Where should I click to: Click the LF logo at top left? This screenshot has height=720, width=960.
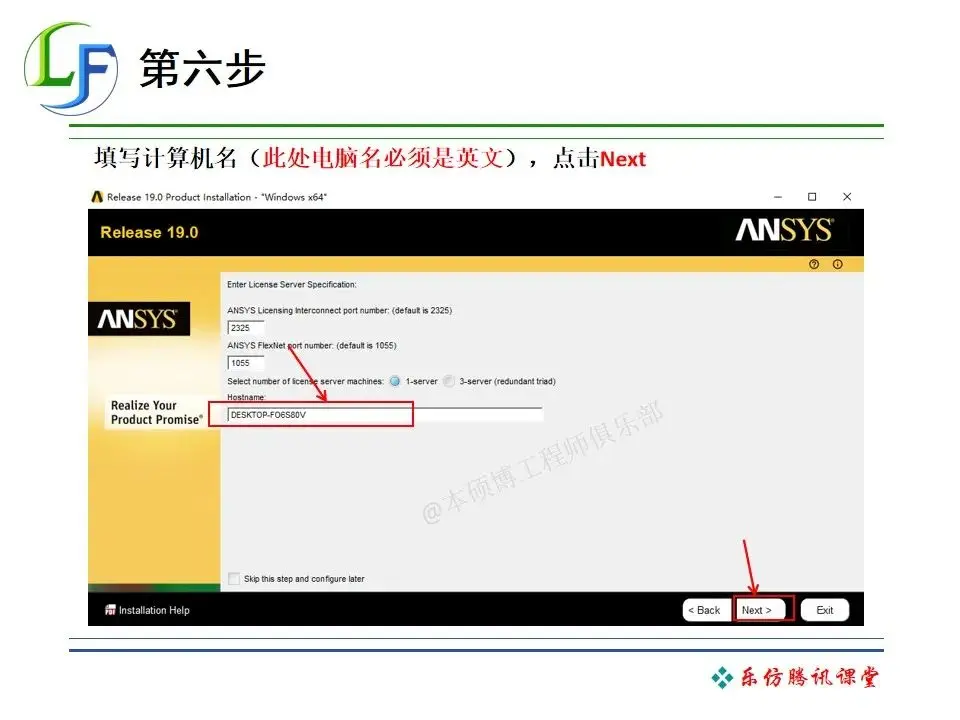pyautogui.click(x=70, y=69)
